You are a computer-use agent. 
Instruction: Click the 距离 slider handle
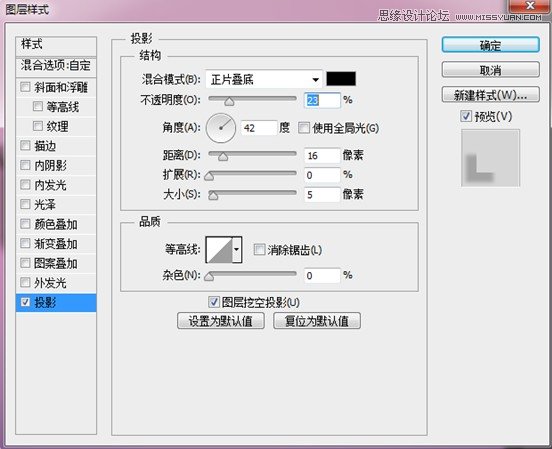click(x=222, y=157)
